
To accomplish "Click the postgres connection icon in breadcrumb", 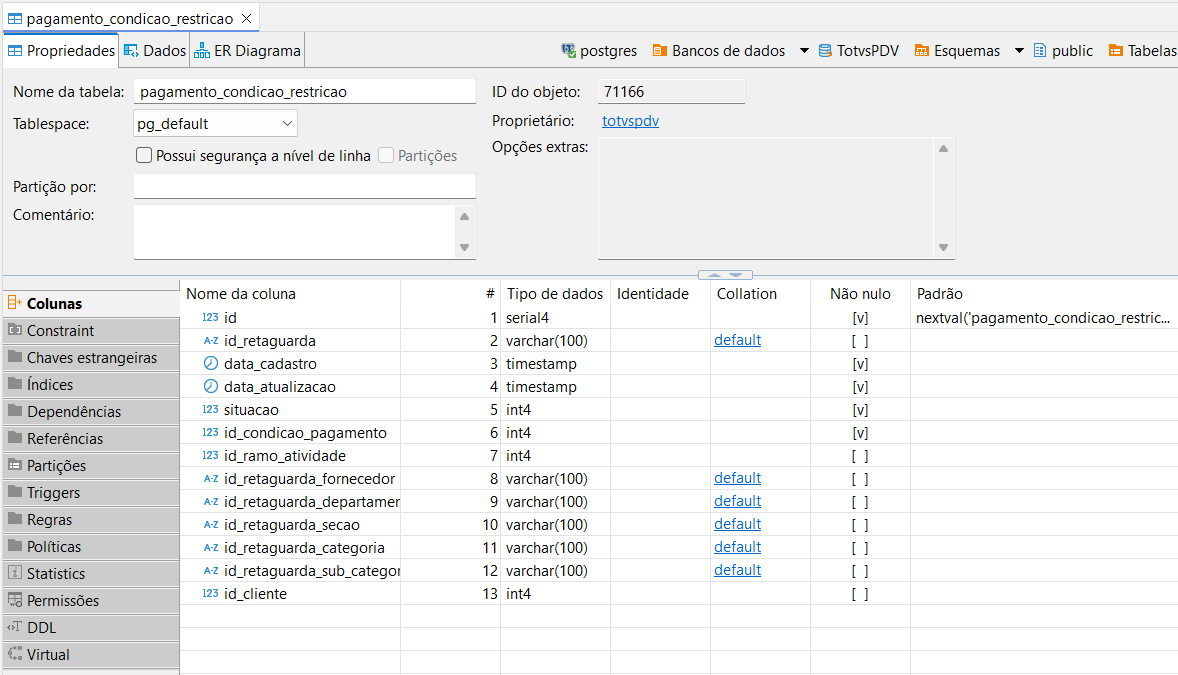I will (568, 51).
